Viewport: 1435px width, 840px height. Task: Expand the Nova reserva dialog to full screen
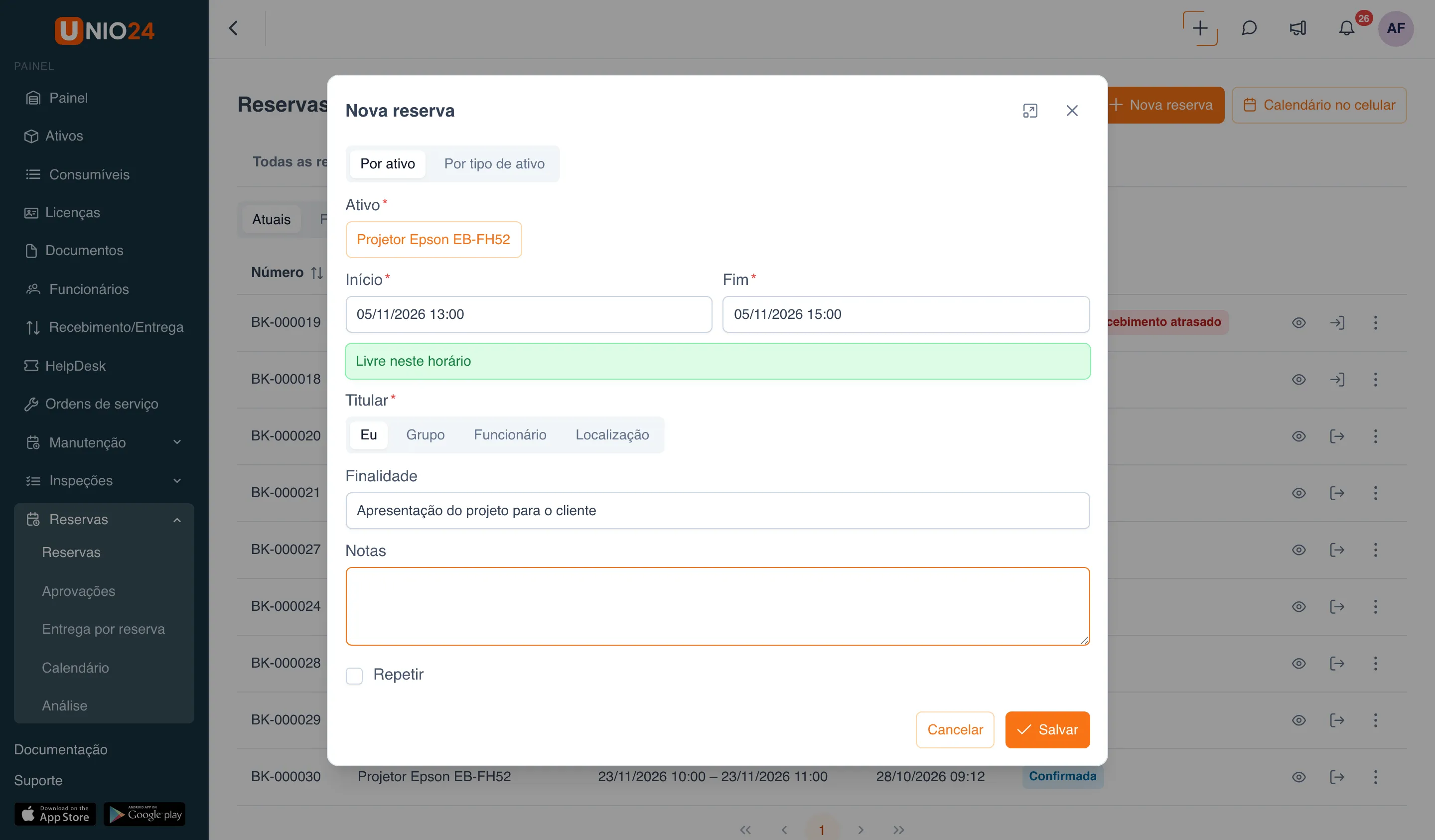click(x=1029, y=111)
